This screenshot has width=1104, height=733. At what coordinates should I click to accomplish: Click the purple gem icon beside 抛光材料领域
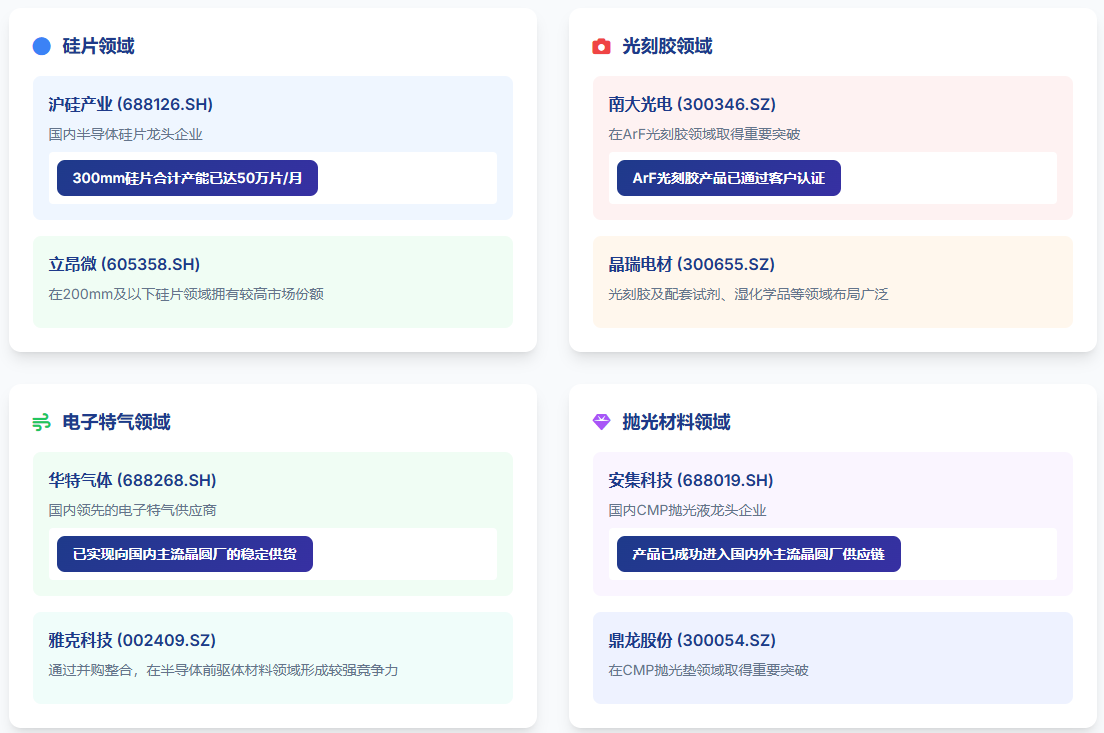point(601,422)
